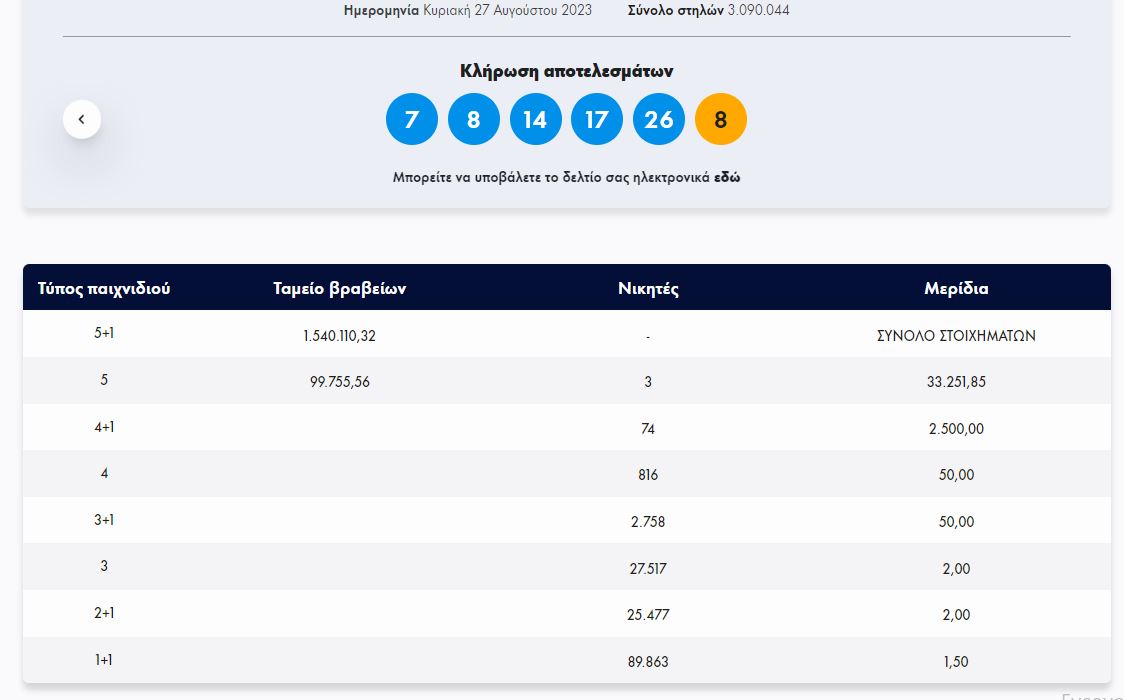Click the 1.540.110,32 jackpot amount
1124x700 pixels.
(x=340, y=335)
